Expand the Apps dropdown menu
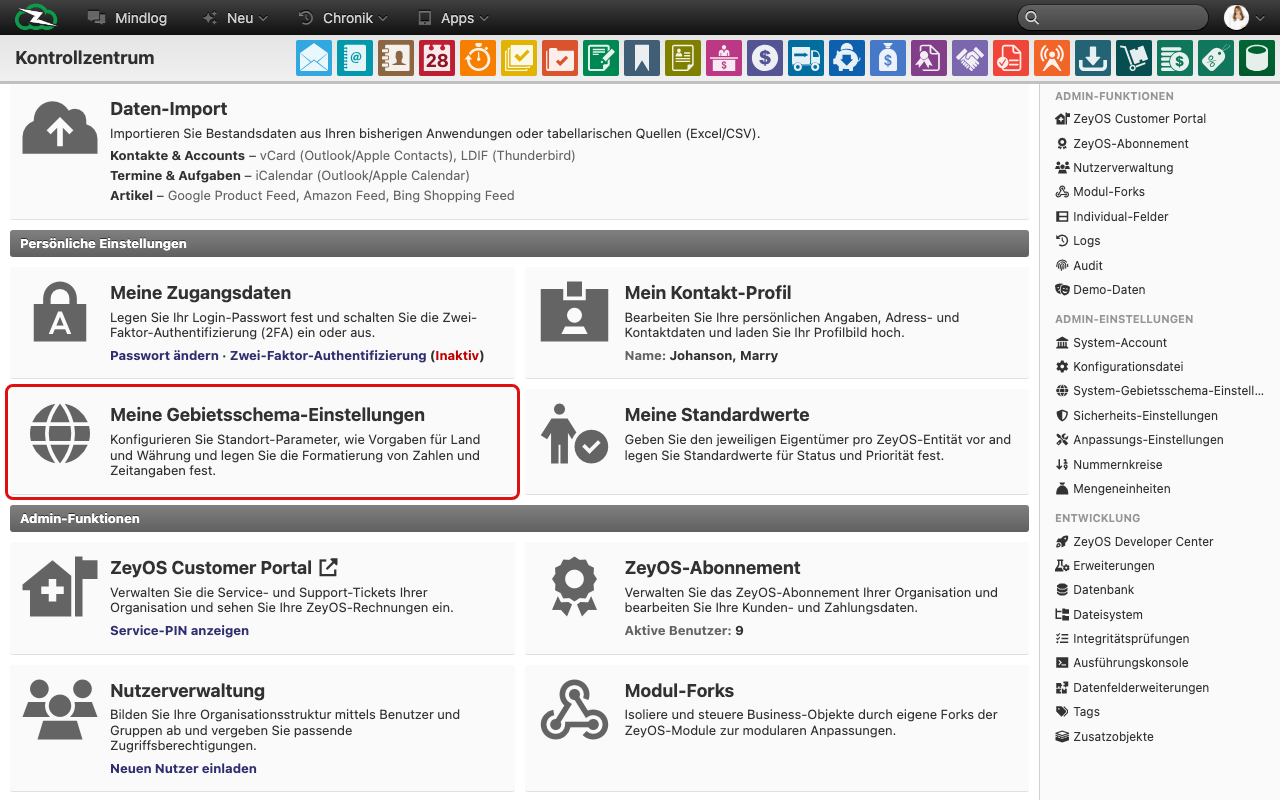 453,18
